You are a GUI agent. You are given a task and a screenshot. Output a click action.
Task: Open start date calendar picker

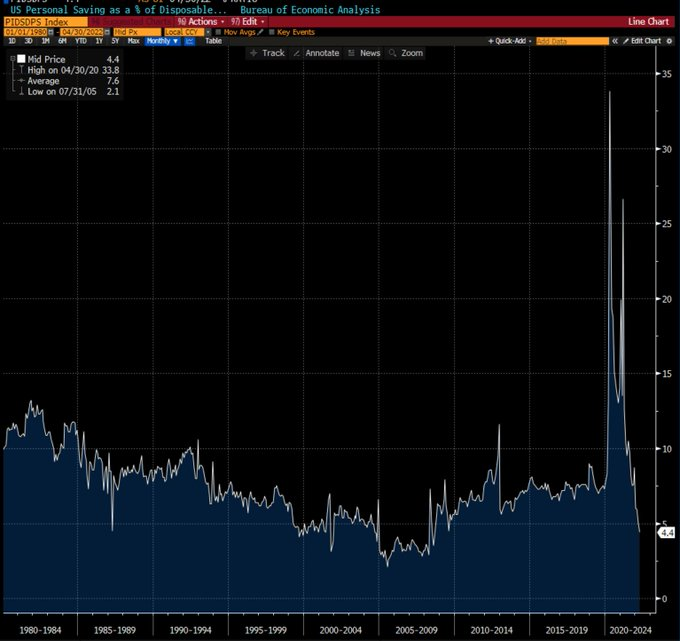[x=51, y=32]
